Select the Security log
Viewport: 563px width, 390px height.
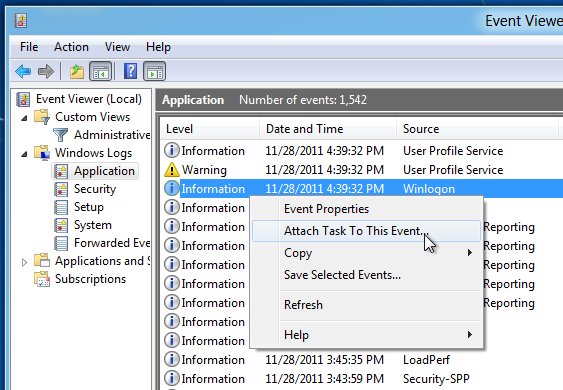(x=95, y=189)
